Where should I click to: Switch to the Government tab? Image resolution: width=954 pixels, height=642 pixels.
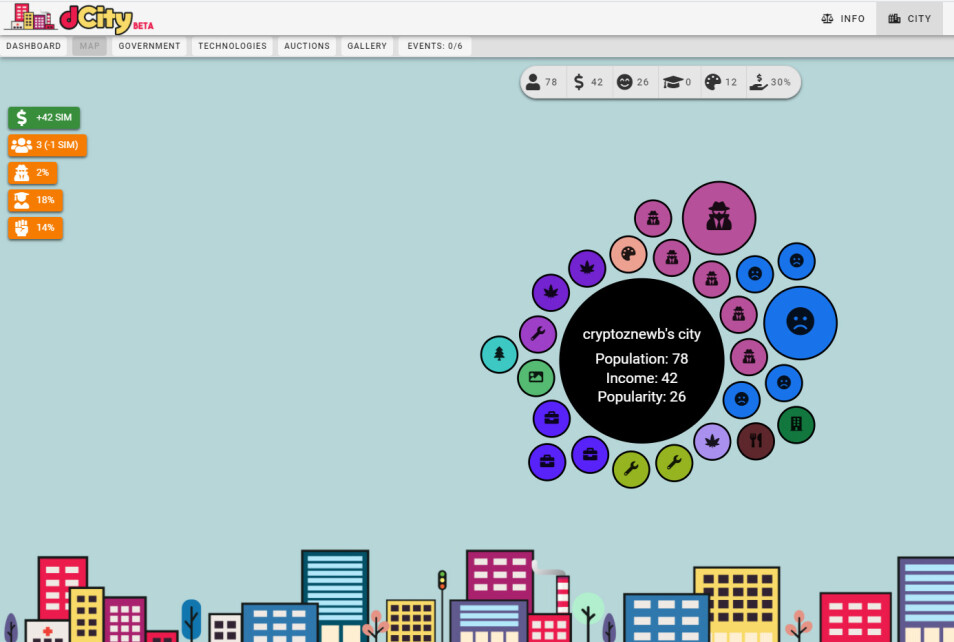(150, 46)
